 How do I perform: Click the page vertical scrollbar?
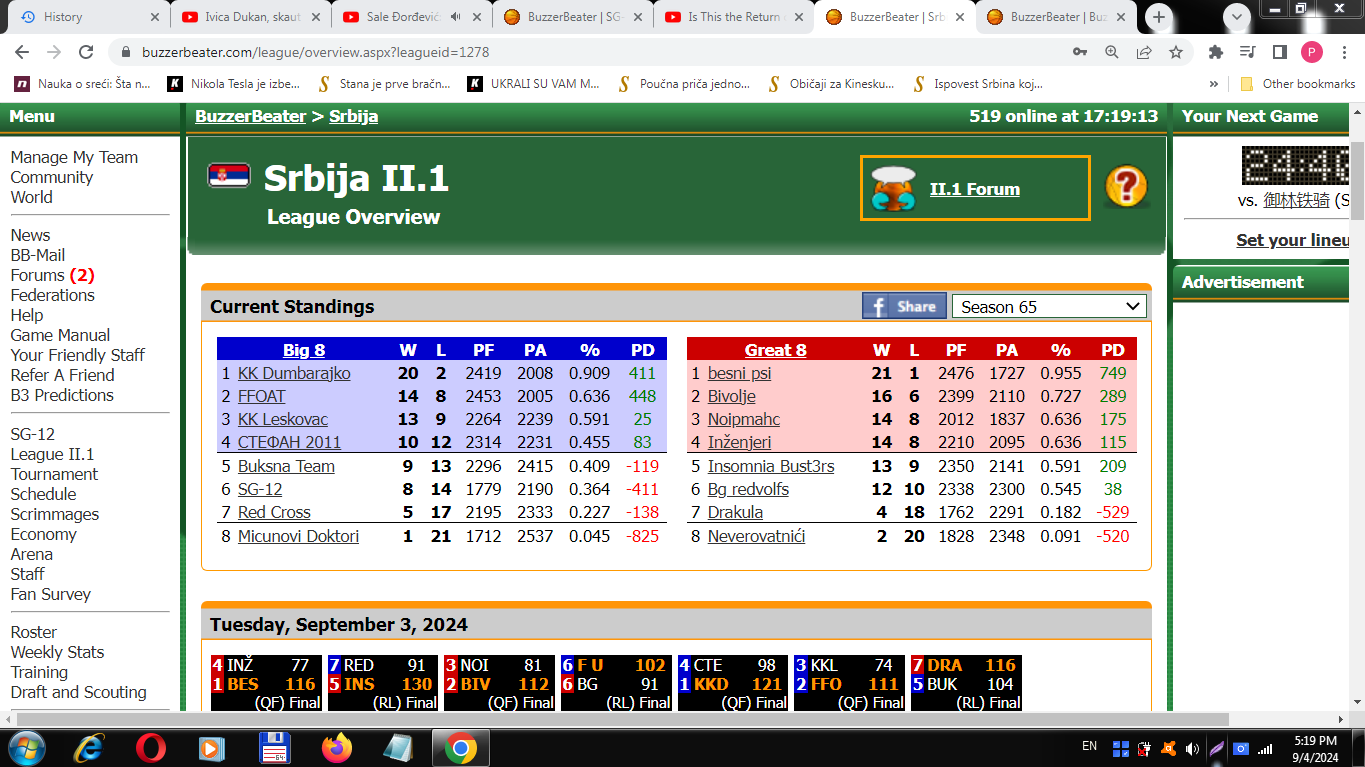[1357, 180]
